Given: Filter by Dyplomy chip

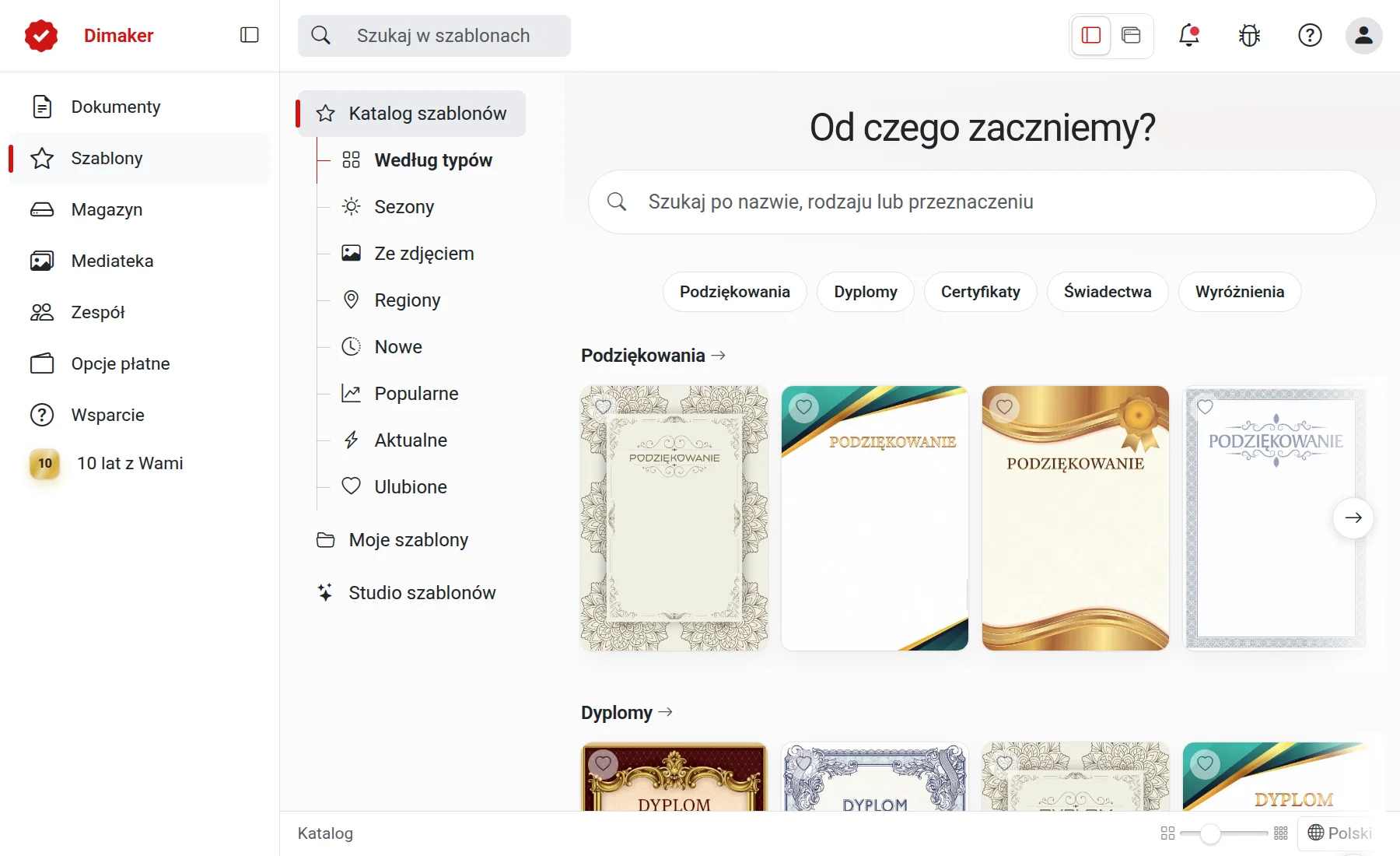Looking at the screenshot, I should click(x=866, y=292).
